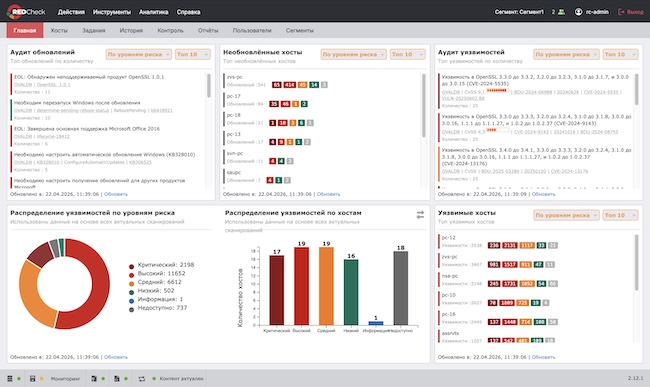Click the green dot beside Контент актуален

pos(154,379)
